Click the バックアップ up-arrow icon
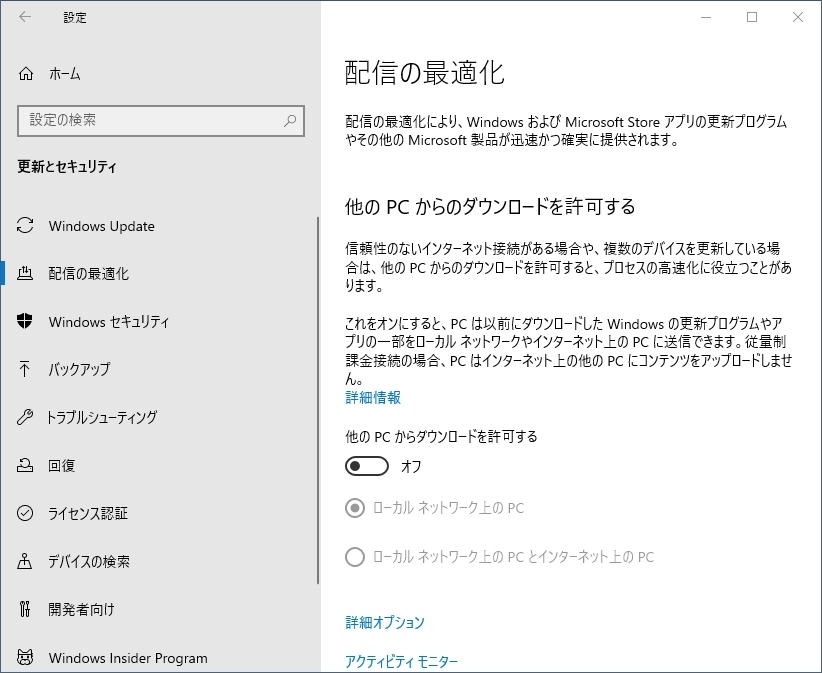The width and height of the screenshot is (822, 673). 24,369
